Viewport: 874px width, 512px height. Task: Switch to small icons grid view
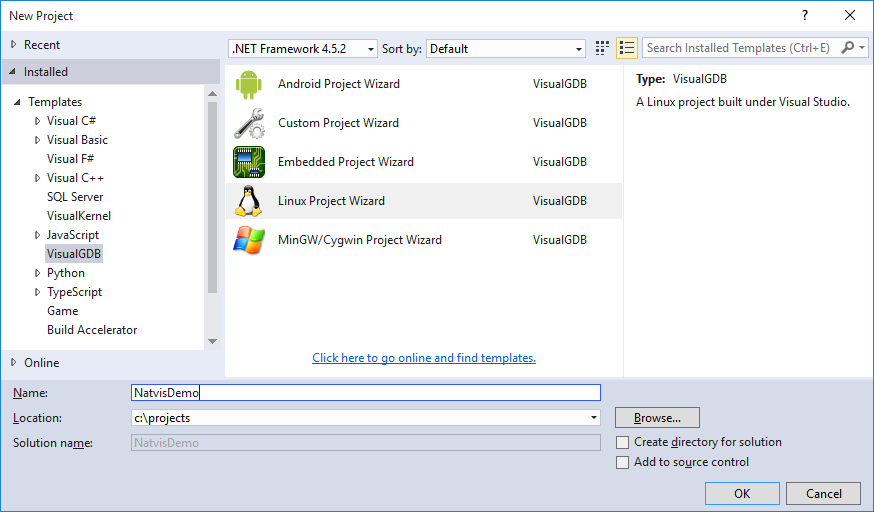[602, 48]
